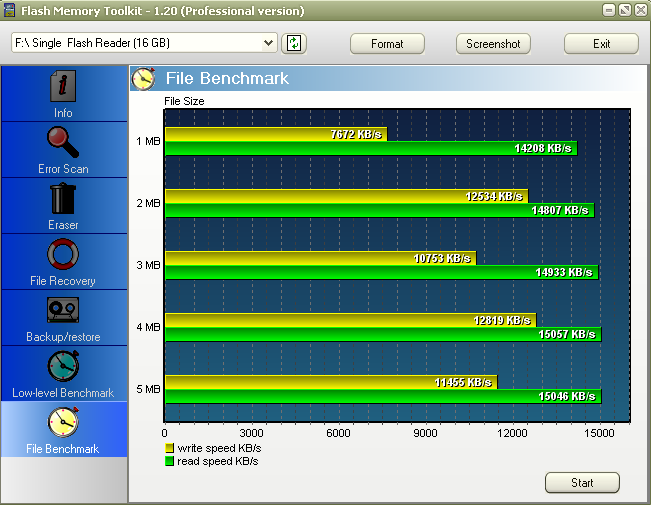Click the 12534 KB/s write bar
This screenshot has height=505, width=651.
[347, 196]
